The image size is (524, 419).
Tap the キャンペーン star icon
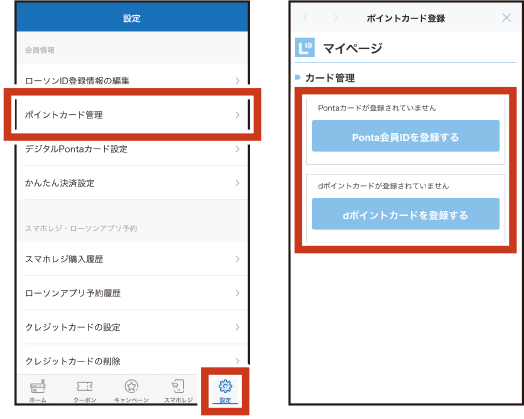(131, 386)
